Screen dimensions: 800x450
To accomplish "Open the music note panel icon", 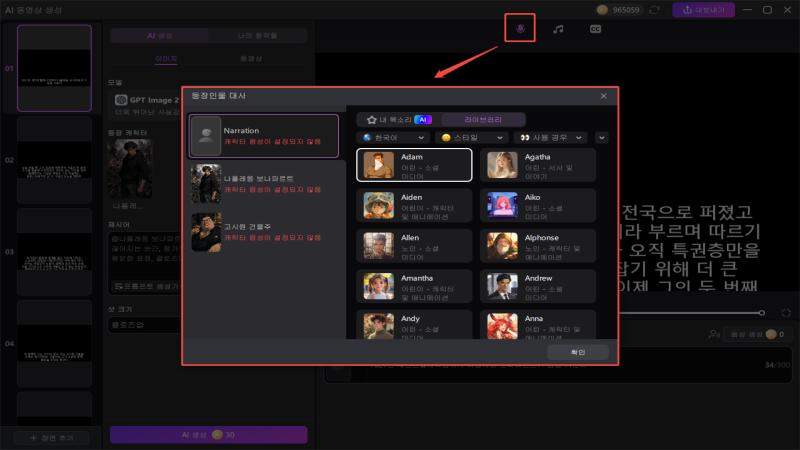I will pos(558,29).
